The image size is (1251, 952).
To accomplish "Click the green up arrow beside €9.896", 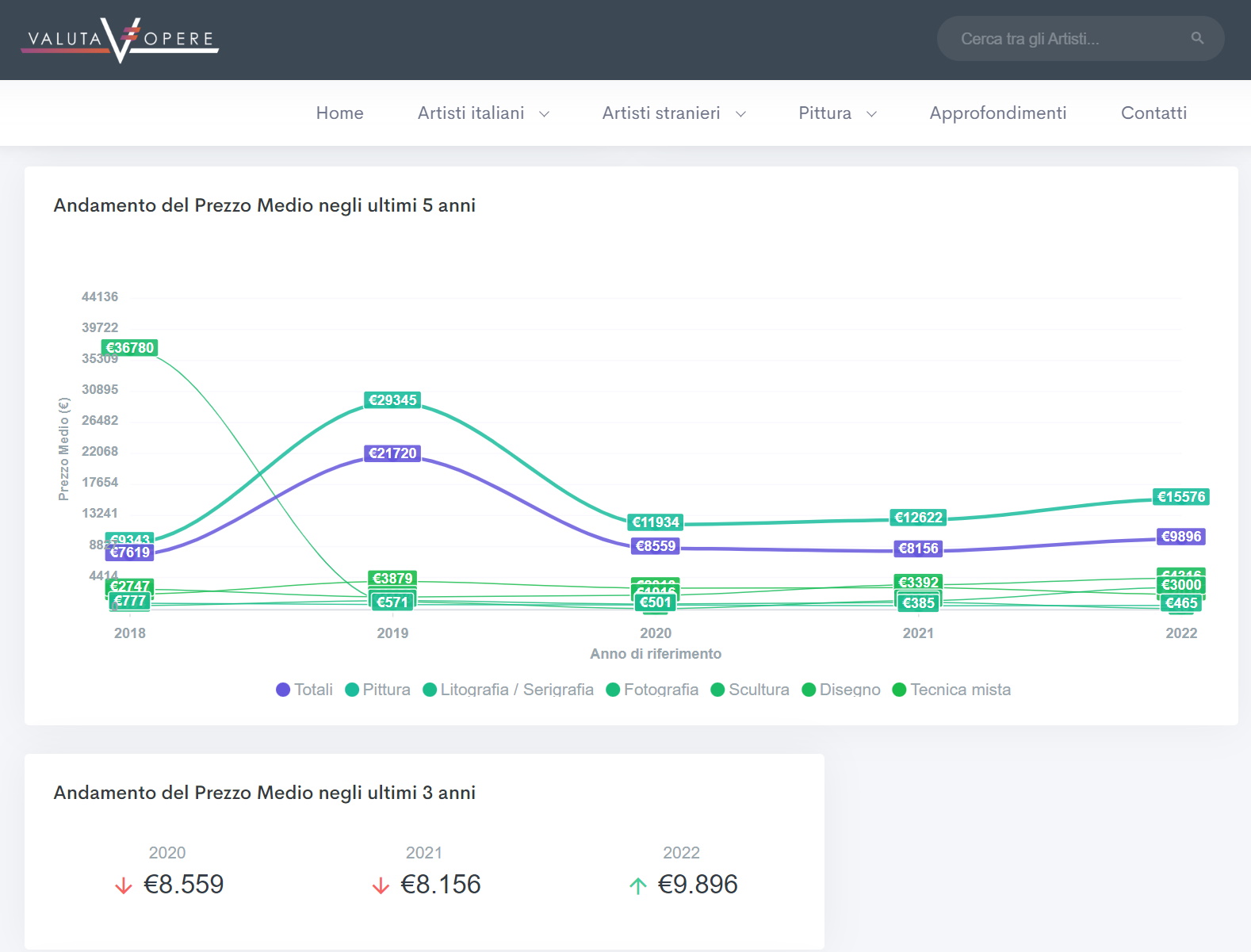I will [638, 885].
